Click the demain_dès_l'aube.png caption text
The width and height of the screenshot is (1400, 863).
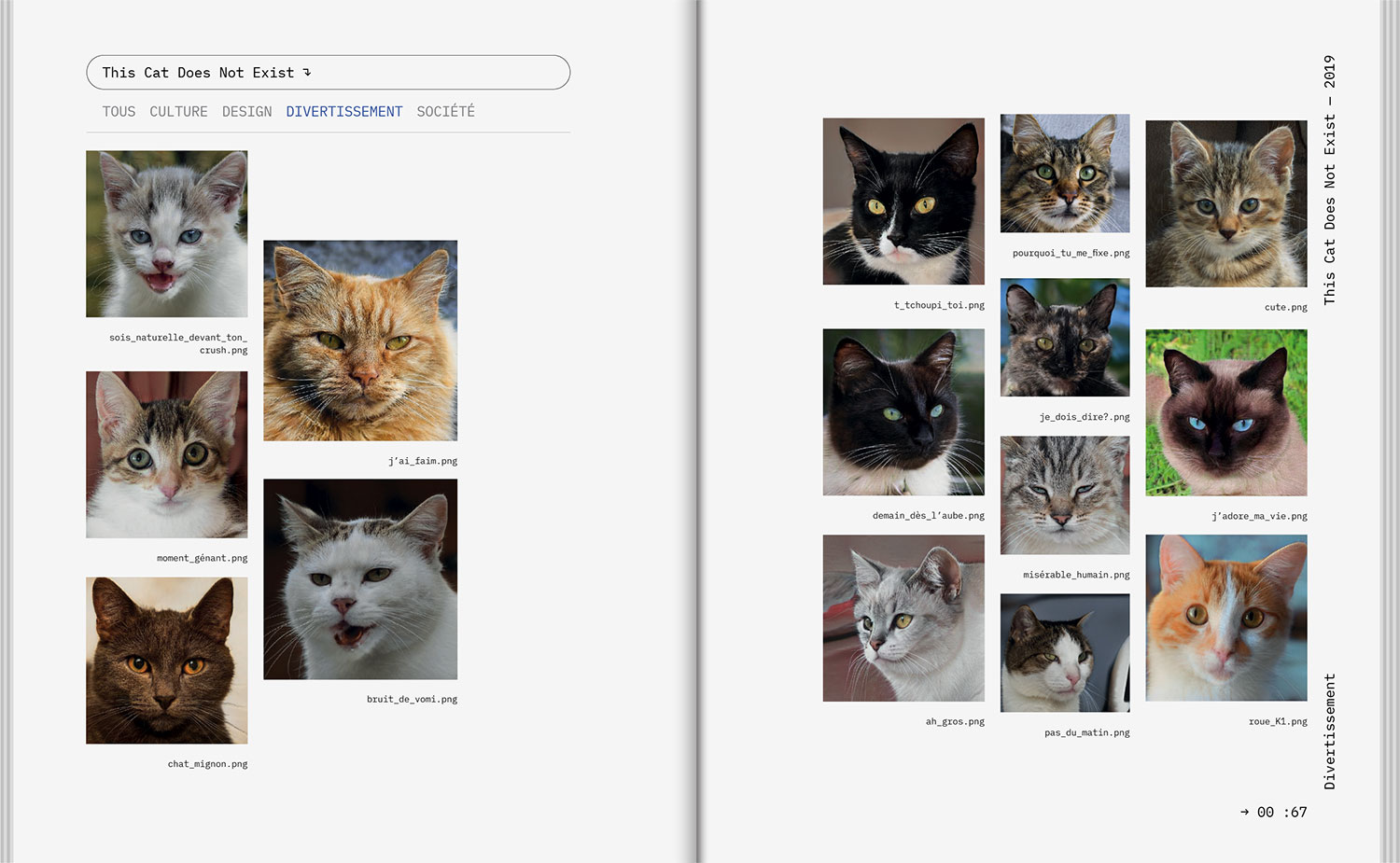(928, 516)
